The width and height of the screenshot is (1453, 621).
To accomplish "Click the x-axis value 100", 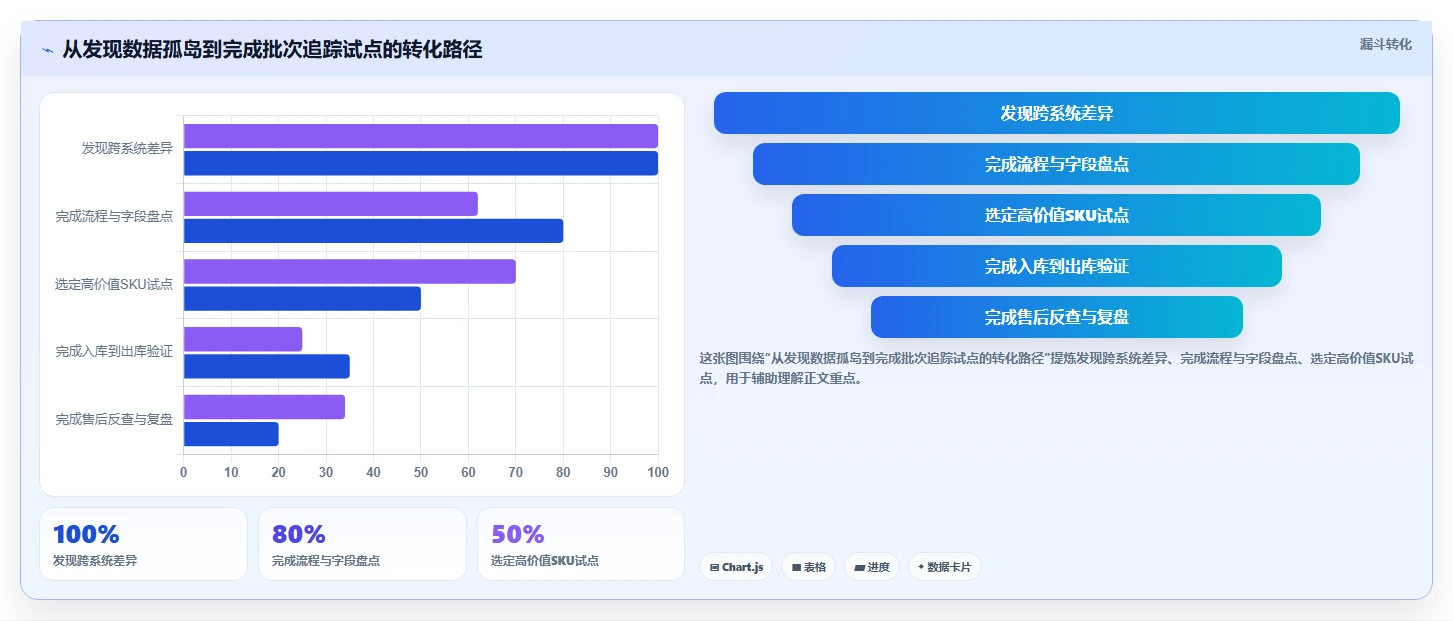I will pyautogui.click(x=658, y=472).
